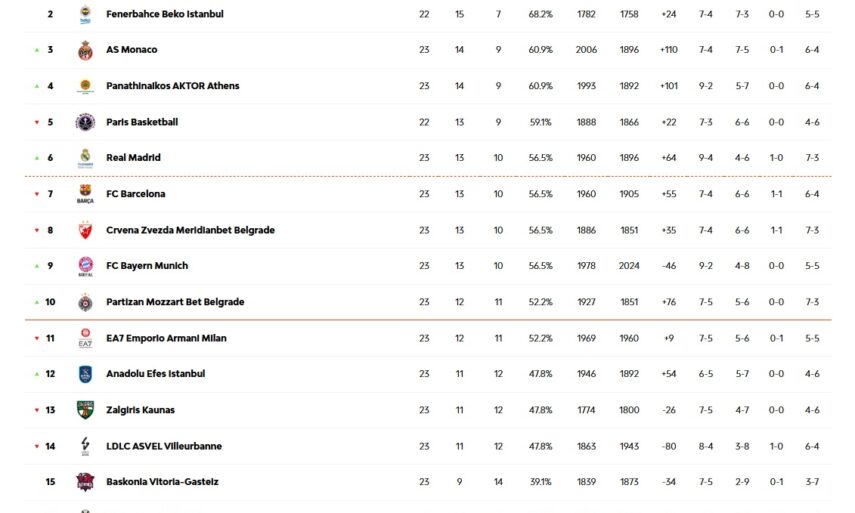The image size is (855, 513).
Task: Click the Real Madrid crest icon
Action: [x=85, y=158]
